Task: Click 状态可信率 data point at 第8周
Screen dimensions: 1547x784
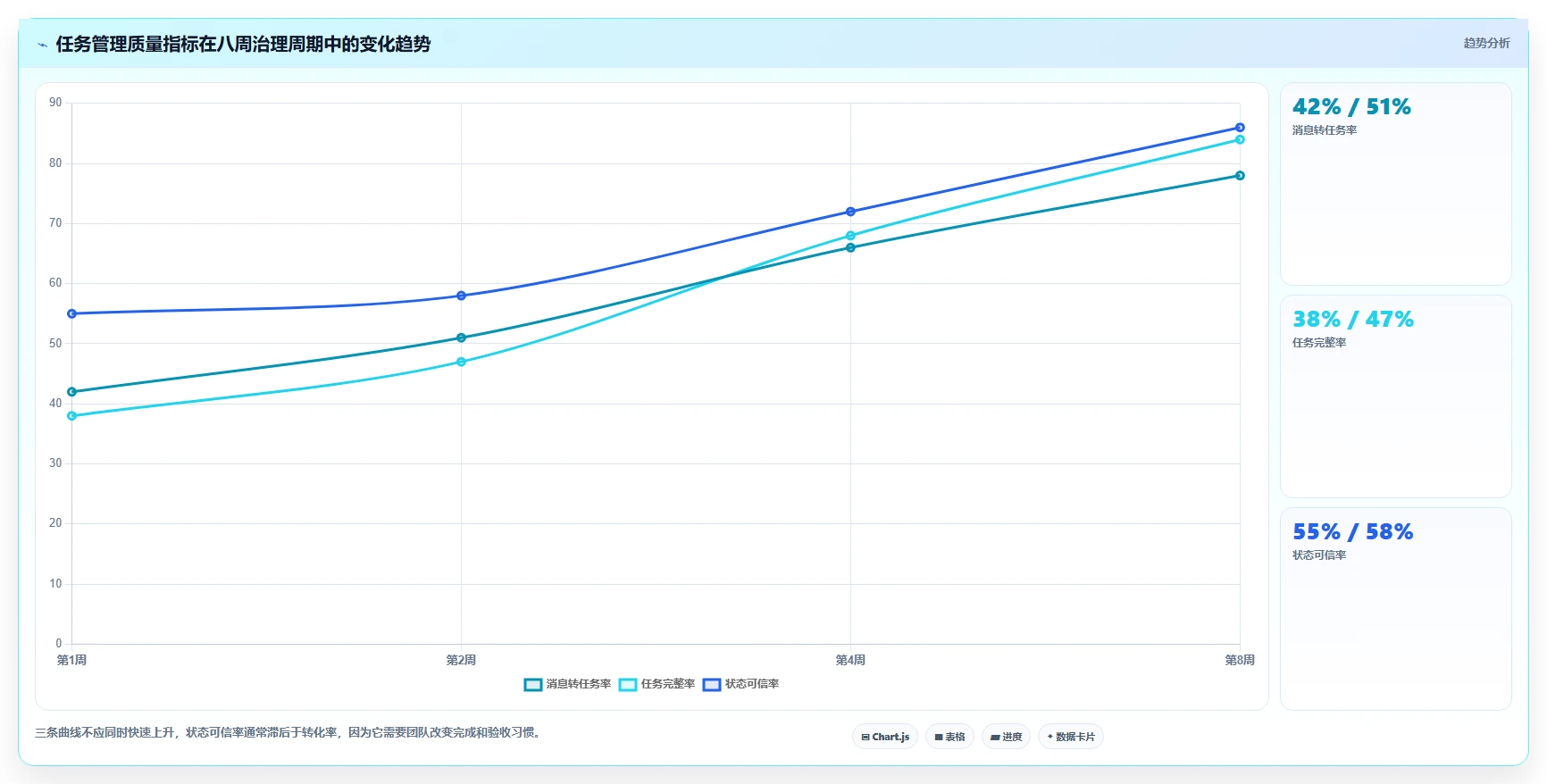Action: (x=1240, y=128)
